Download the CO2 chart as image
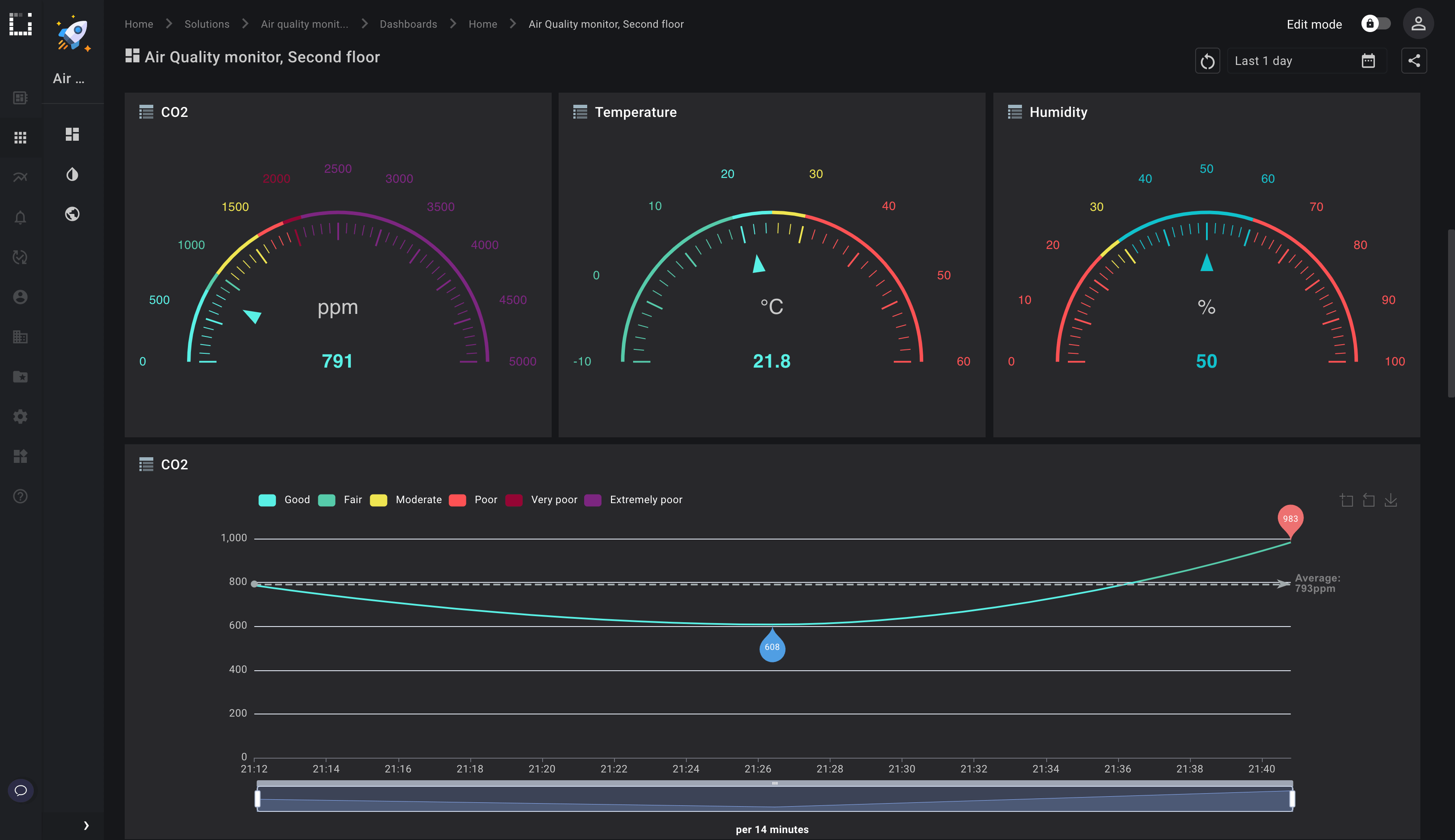The image size is (1455, 840). (x=1391, y=500)
